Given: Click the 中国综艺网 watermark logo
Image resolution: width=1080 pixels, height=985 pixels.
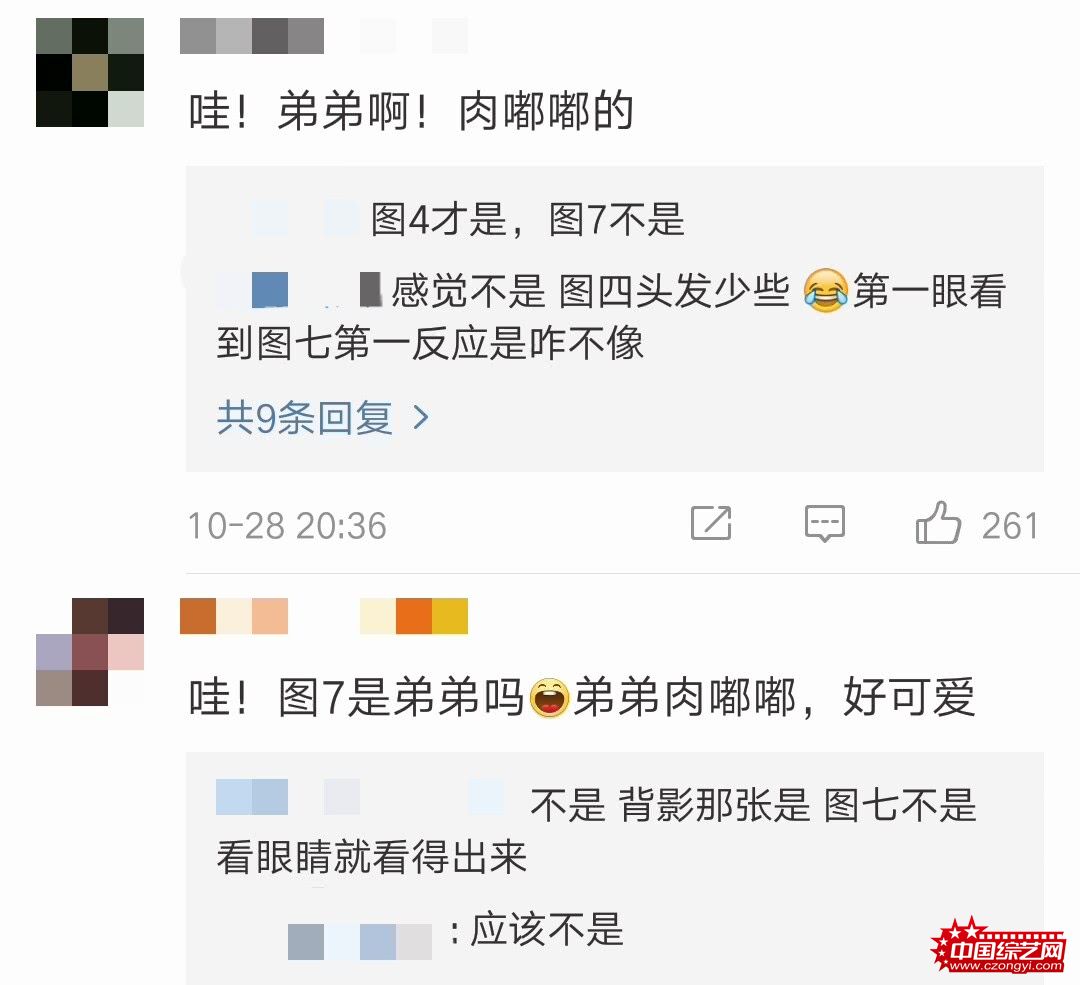Looking at the screenshot, I should click(x=997, y=946).
